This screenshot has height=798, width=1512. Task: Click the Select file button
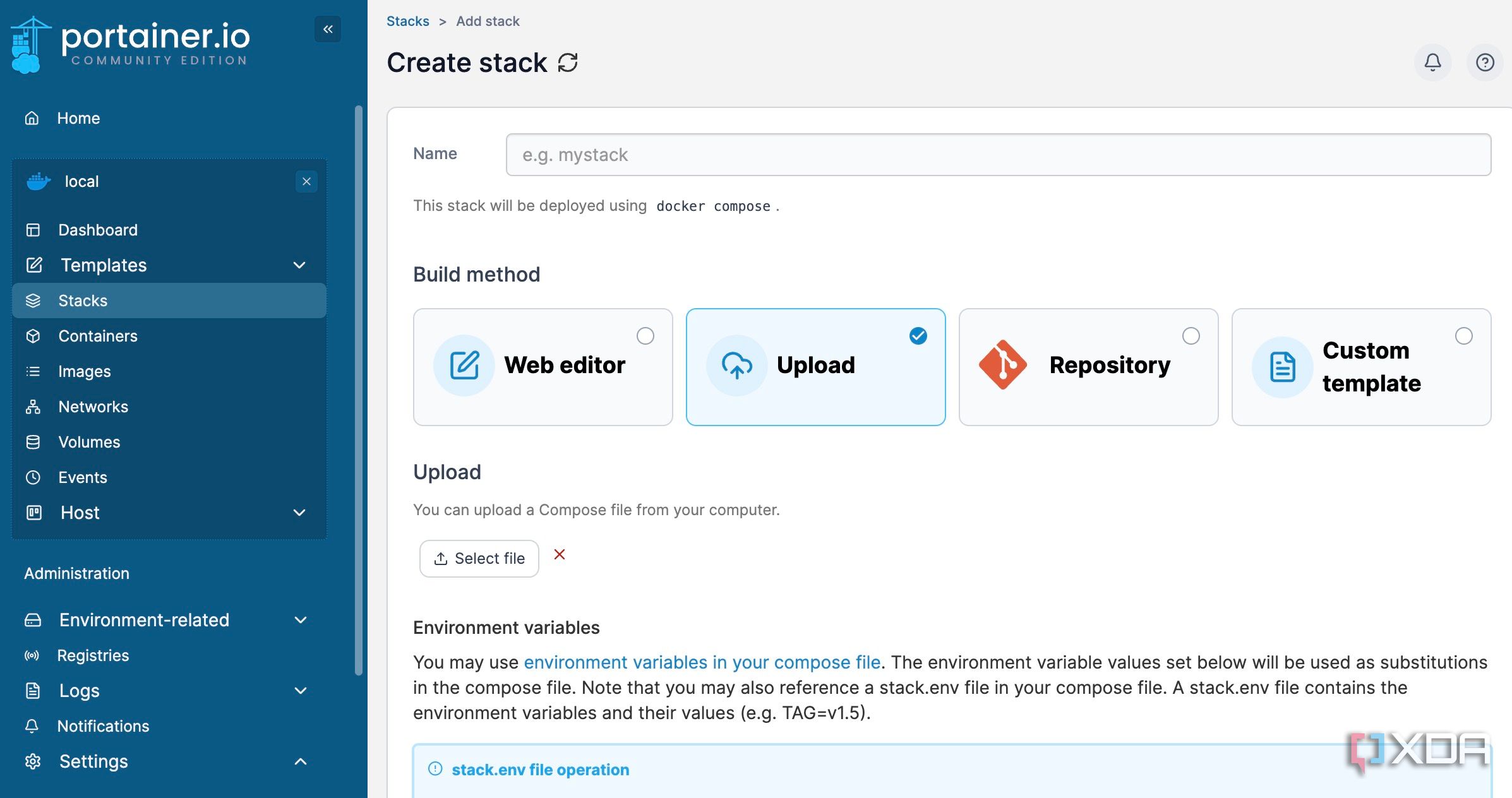click(479, 558)
